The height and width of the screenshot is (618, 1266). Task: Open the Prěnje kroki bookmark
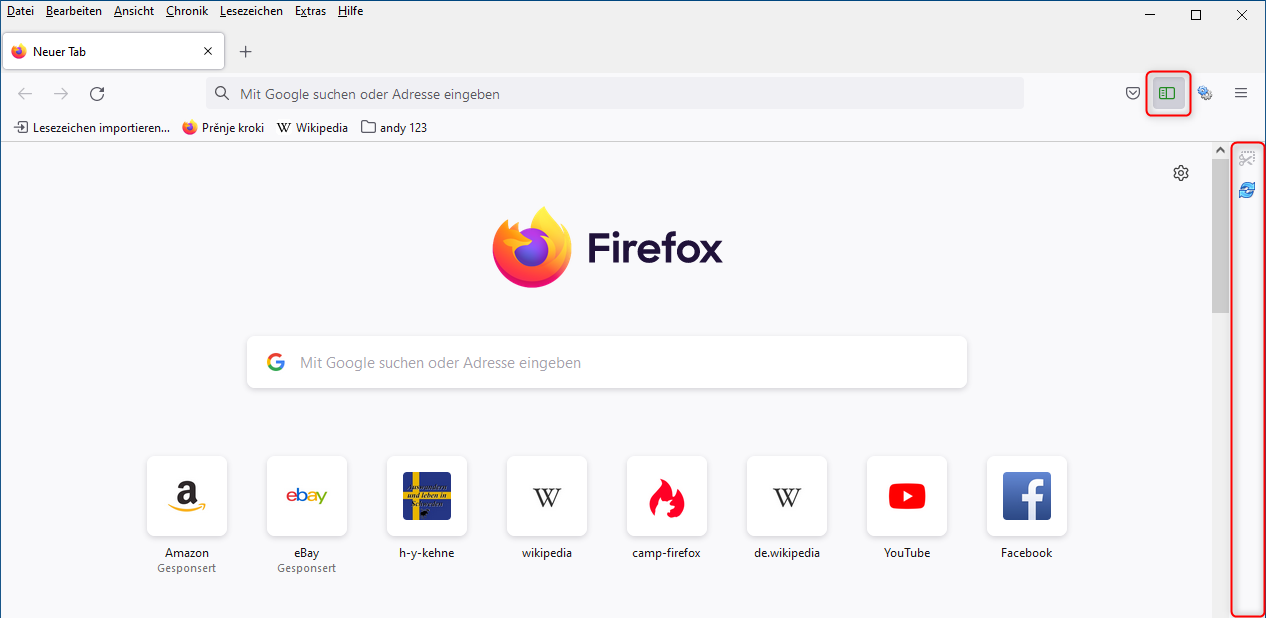(223, 128)
